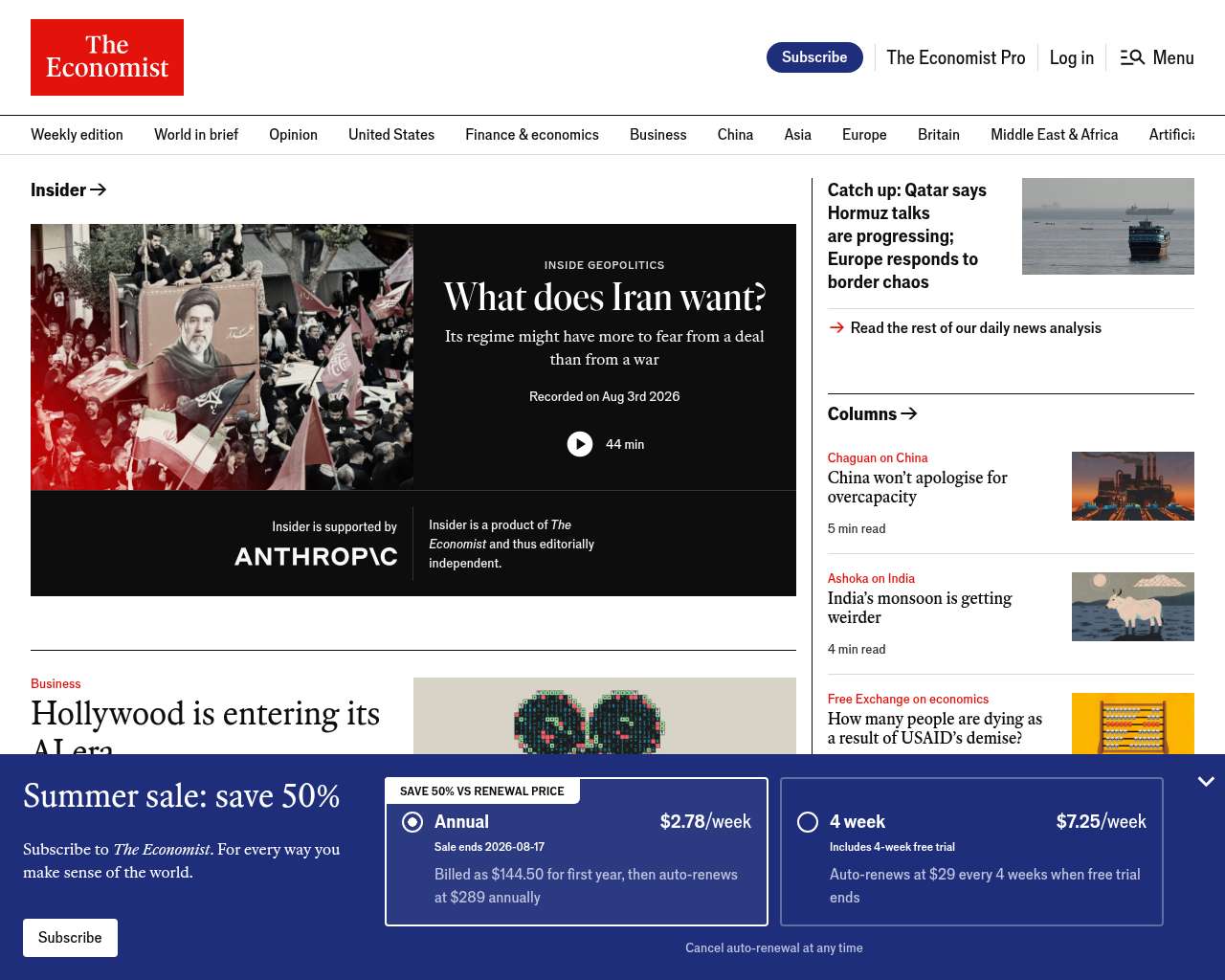
Task: Click 'Sale ends 2026-08-17' text
Action: click(489, 847)
